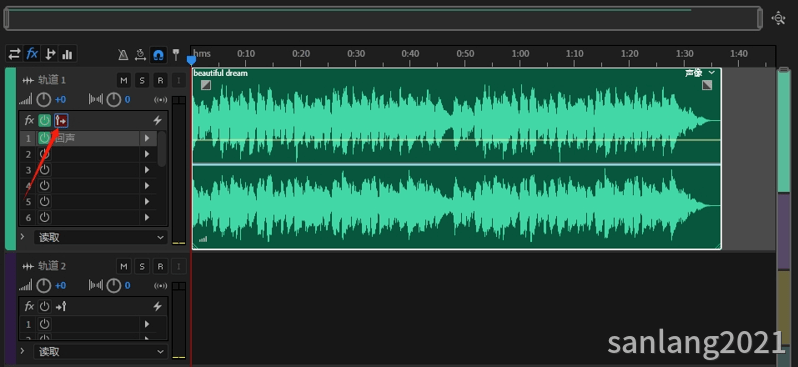Click the clip's fade-in handle
This screenshot has height=367, width=798.
tap(206, 85)
